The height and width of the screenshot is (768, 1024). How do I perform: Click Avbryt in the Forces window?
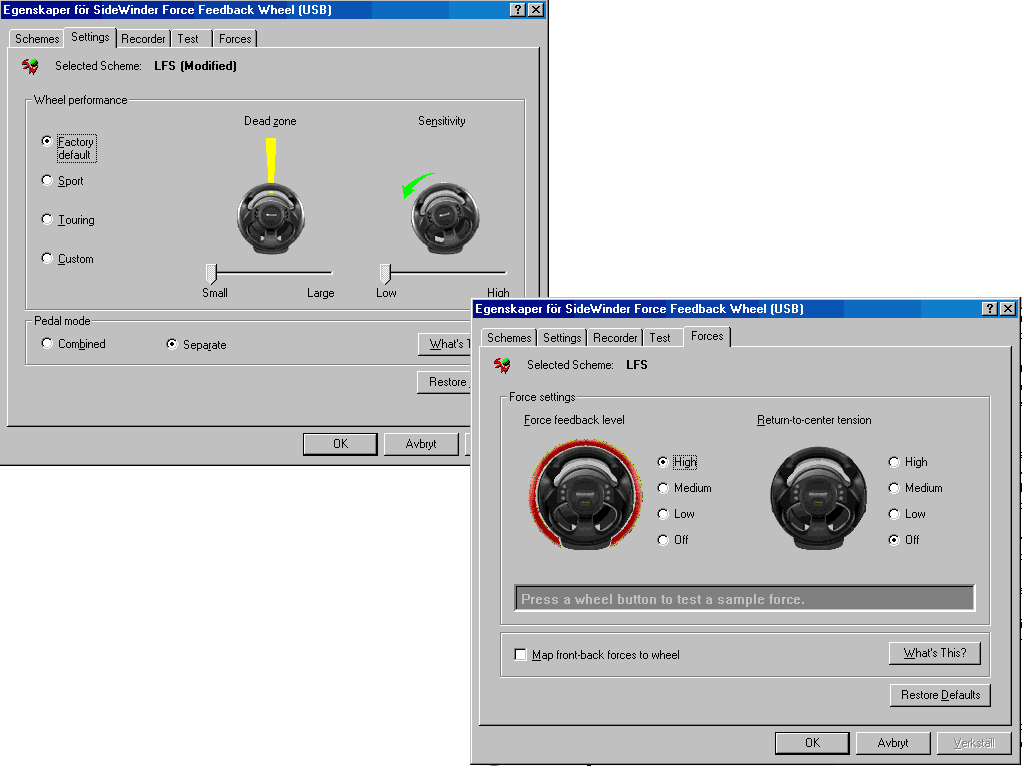click(893, 743)
